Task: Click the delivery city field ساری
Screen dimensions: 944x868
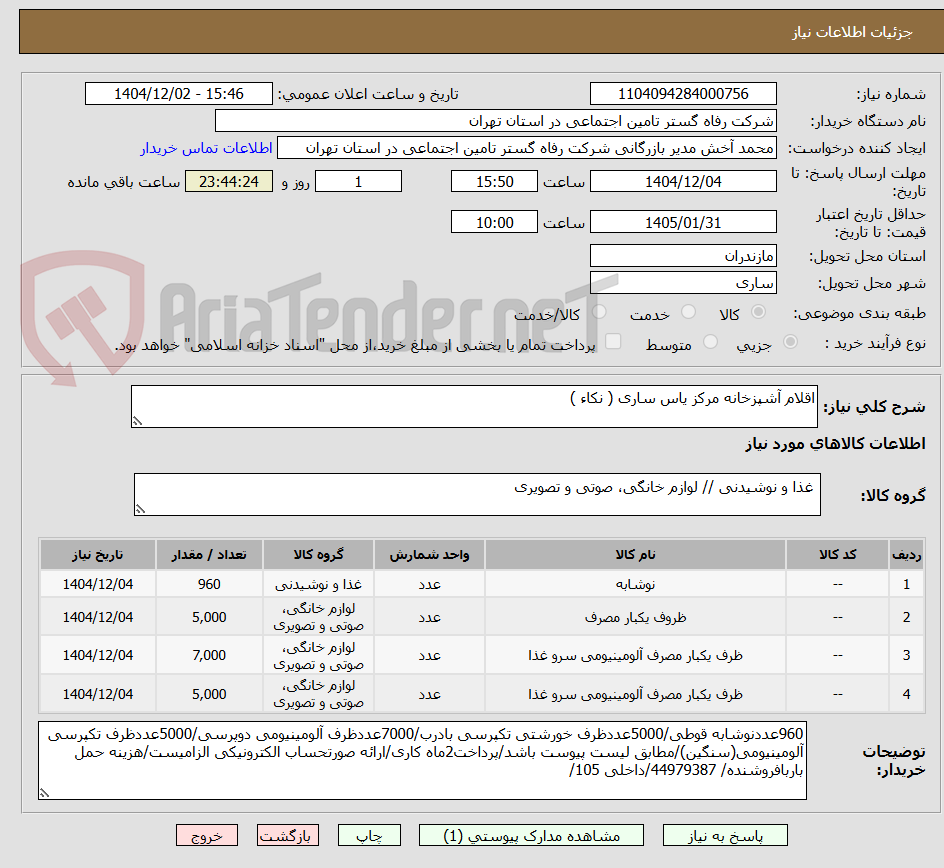Action: [x=683, y=283]
